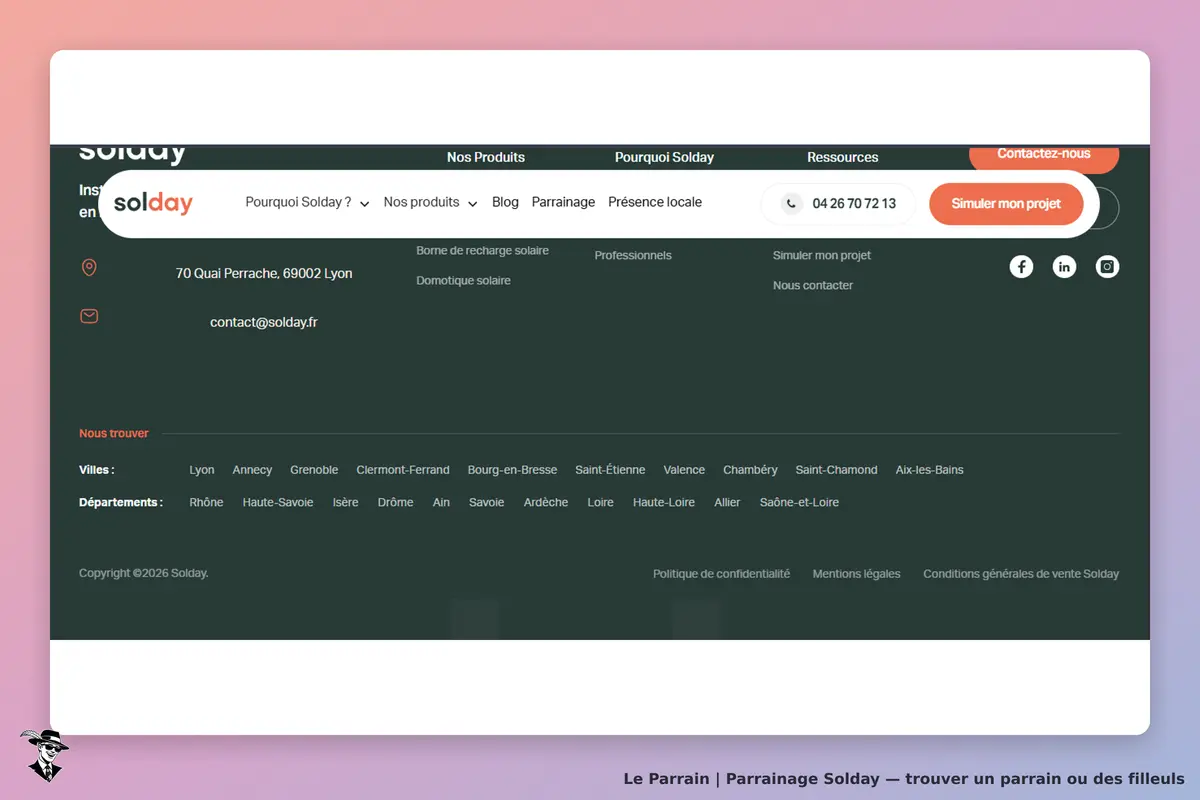
Task: Open Borne de recharge solaire link
Action: [482, 251]
